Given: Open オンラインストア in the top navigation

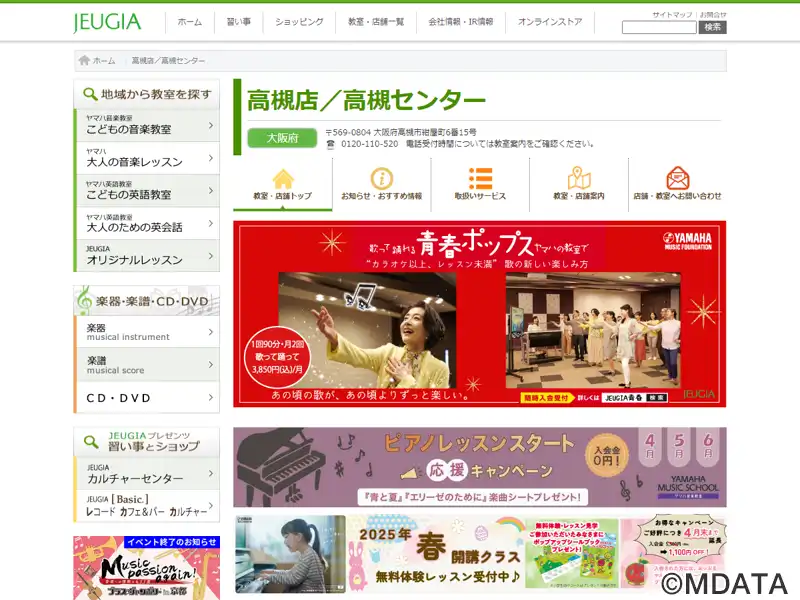Looking at the screenshot, I should coord(550,22).
